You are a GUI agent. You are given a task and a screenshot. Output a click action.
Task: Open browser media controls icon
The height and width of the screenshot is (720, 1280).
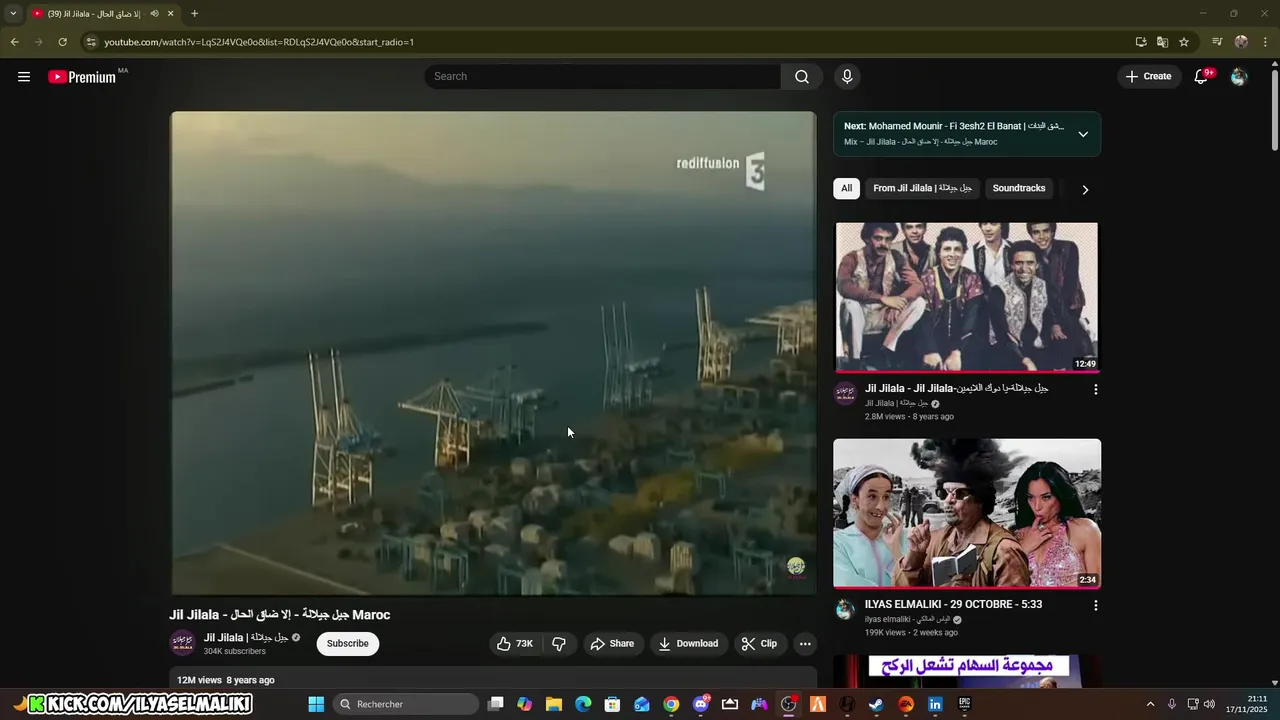click(x=1217, y=42)
